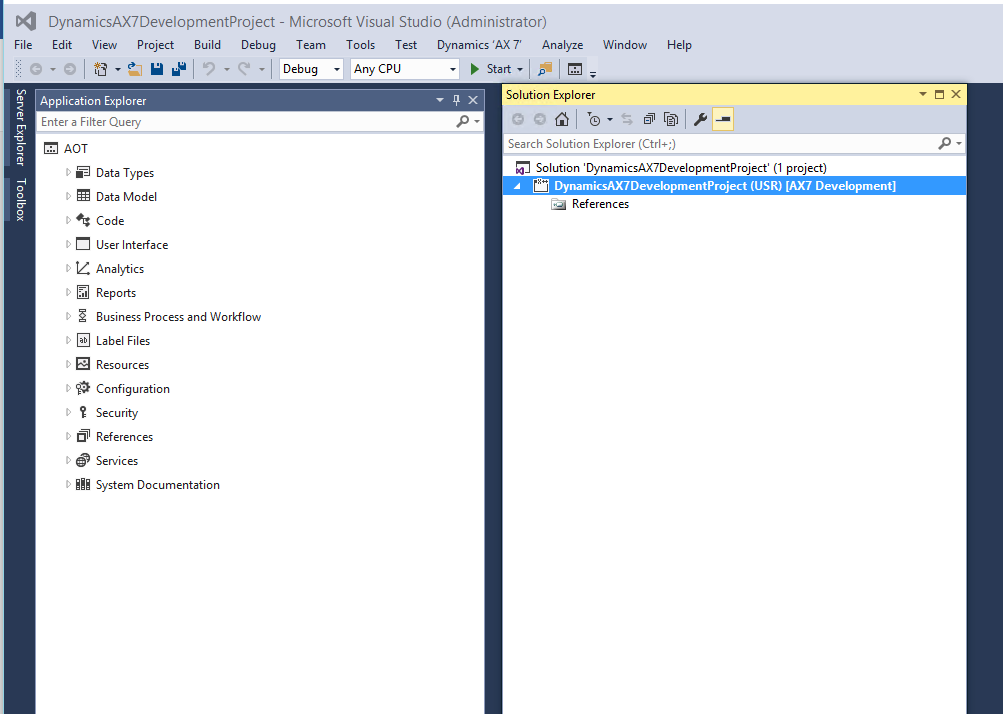Open the Build menu
The width and height of the screenshot is (1003, 714).
coord(207,45)
